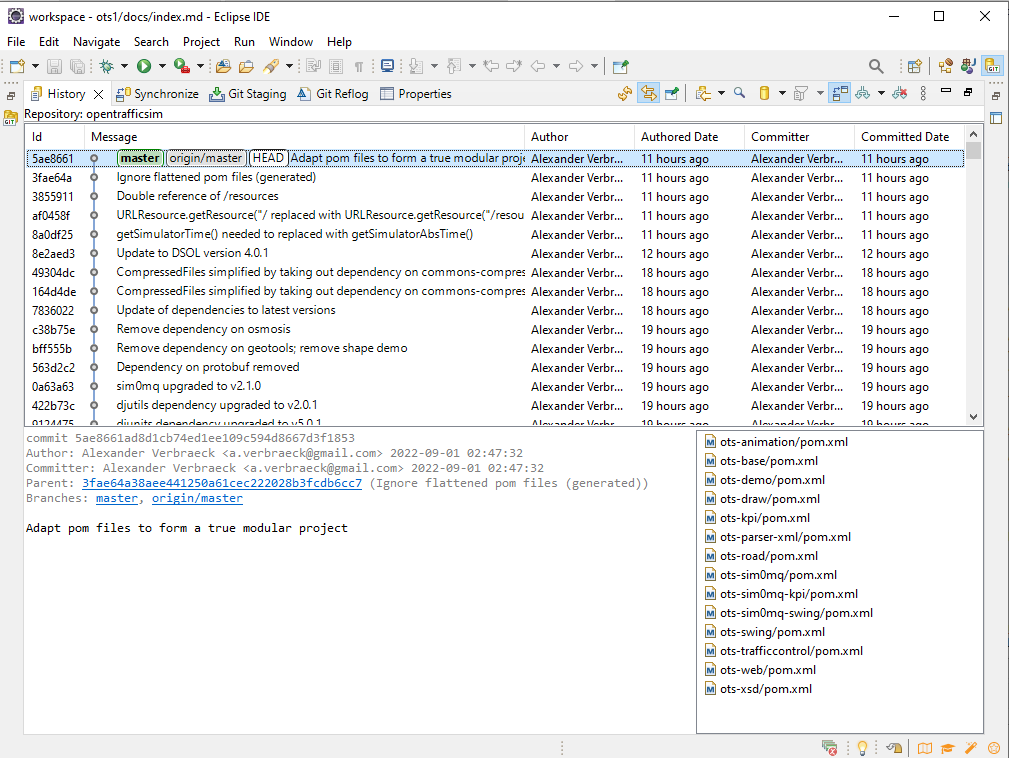Open the Run dropdown arrow
The width and height of the screenshot is (1009, 758).
162,66
